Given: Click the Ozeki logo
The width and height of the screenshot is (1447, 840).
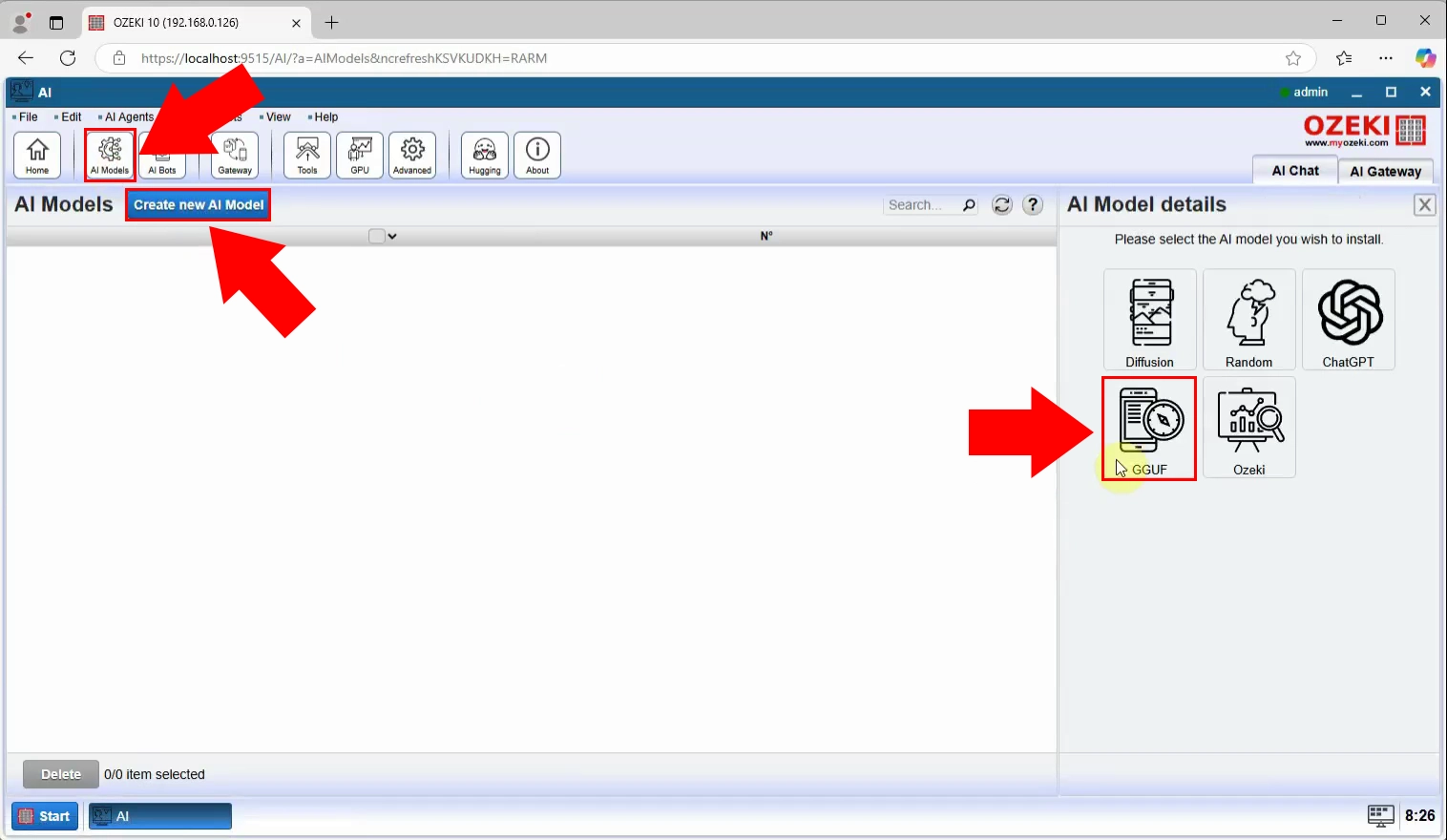Looking at the screenshot, I should coord(1365,130).
